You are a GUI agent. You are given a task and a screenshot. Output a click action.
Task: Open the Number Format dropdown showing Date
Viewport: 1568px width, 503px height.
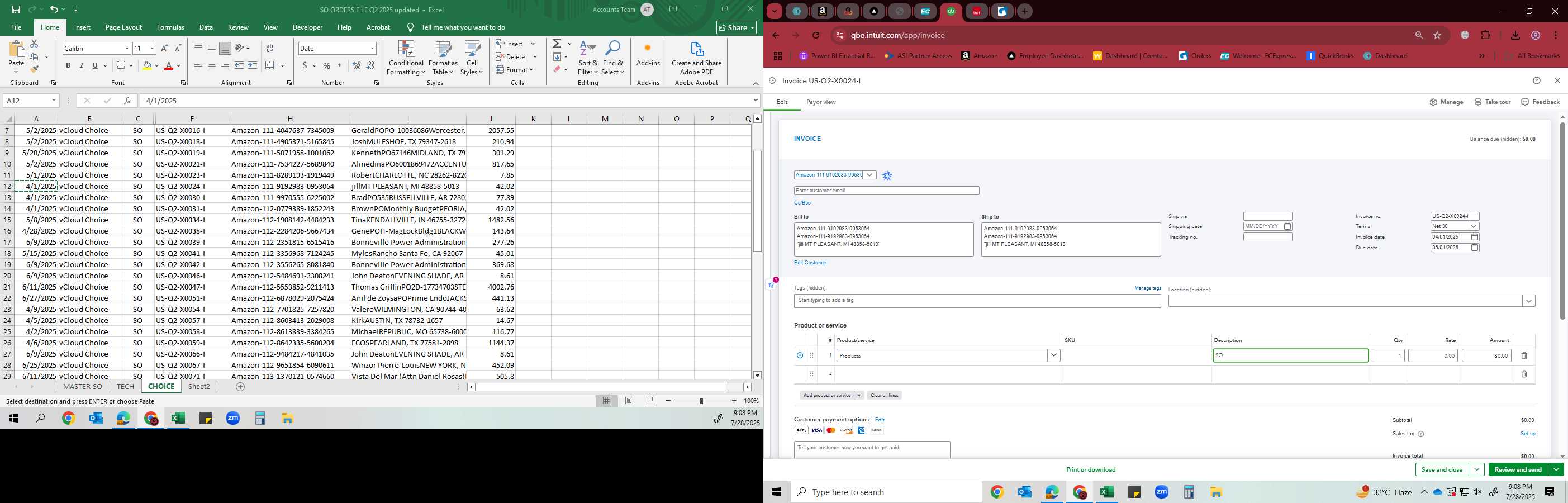(x=372, y=48)
